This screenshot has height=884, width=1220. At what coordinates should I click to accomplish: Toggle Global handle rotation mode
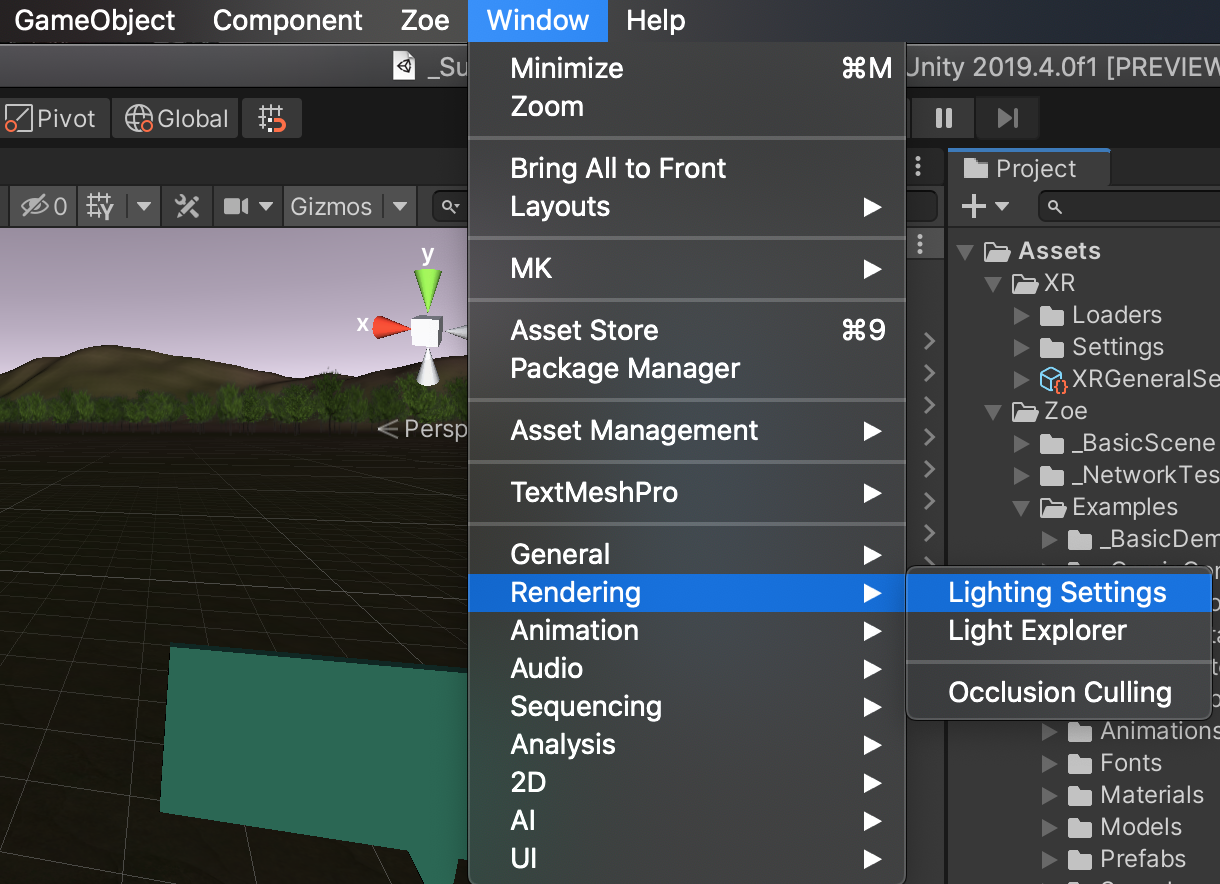point(177,119)
